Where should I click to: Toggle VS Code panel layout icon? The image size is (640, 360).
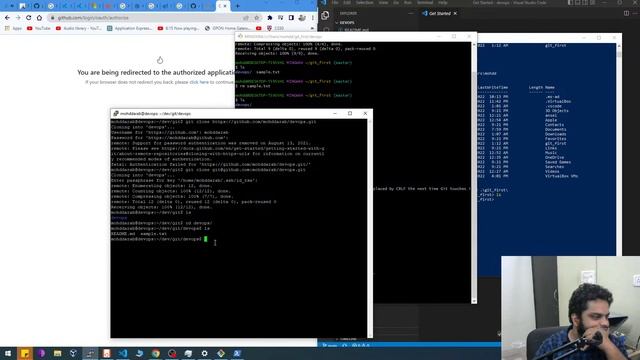578,2
